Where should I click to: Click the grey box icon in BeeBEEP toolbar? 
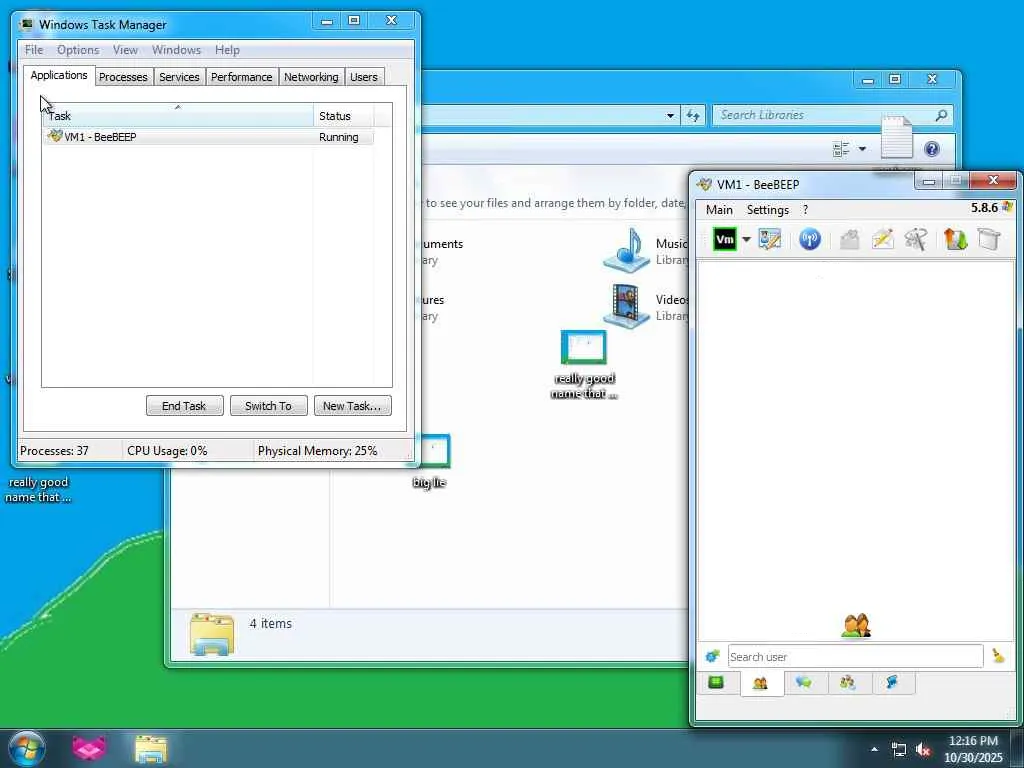(x=989, y=239)
